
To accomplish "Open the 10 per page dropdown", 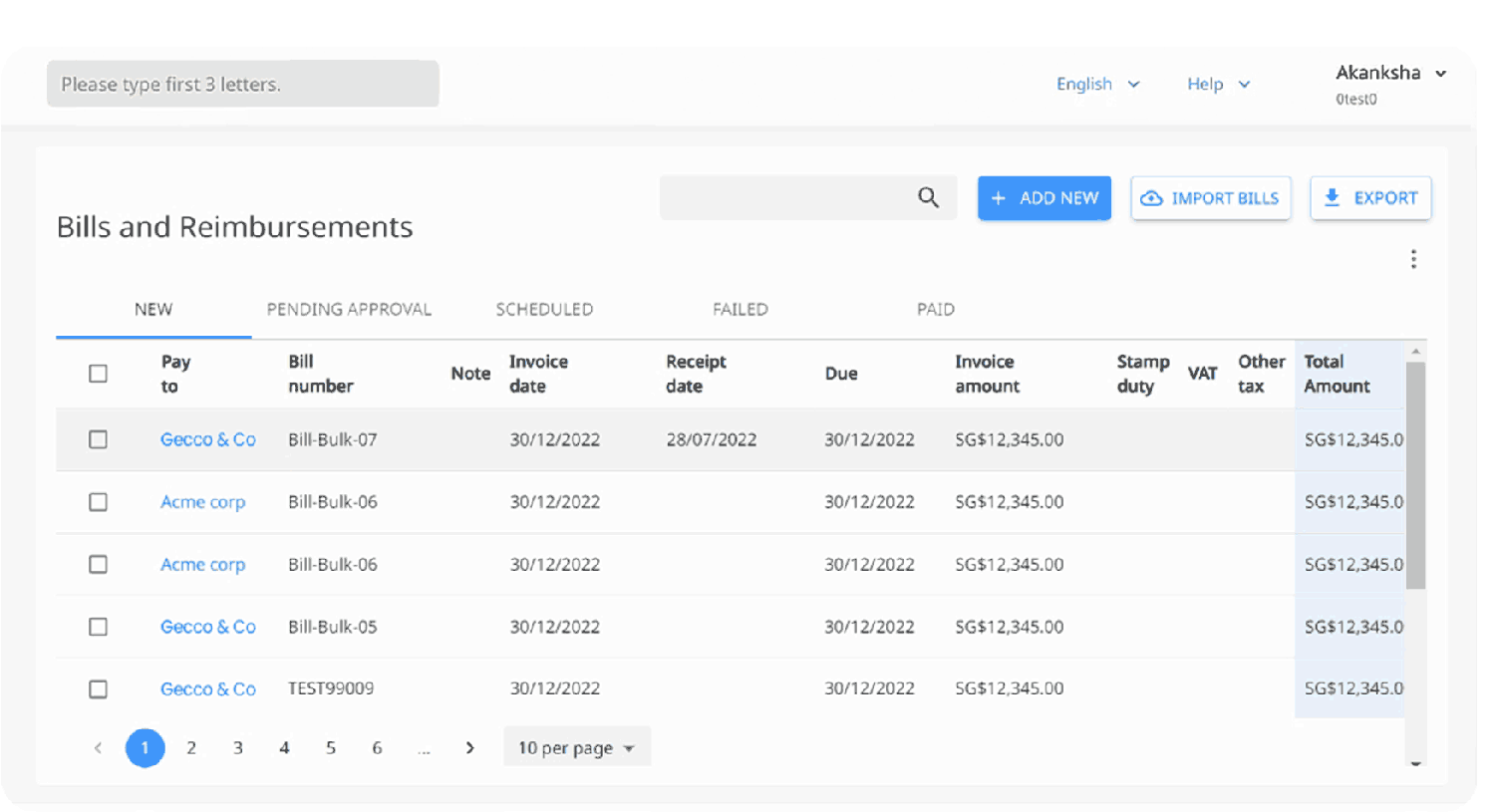I will (x=576, y=747).
